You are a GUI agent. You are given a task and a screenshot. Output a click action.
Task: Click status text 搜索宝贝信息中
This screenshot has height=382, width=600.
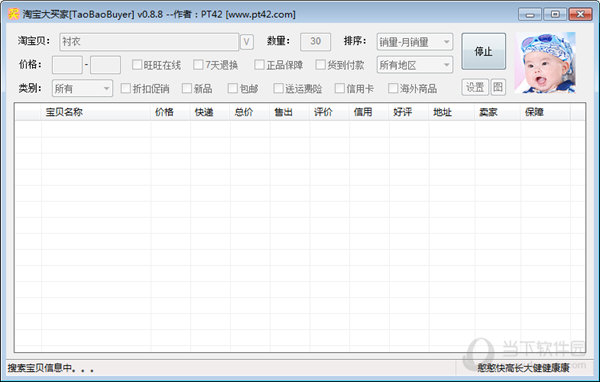51,368
